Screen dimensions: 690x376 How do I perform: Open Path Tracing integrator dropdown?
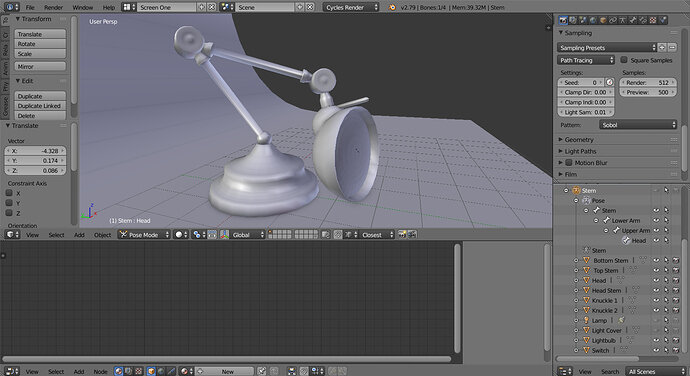click(586, 60)
